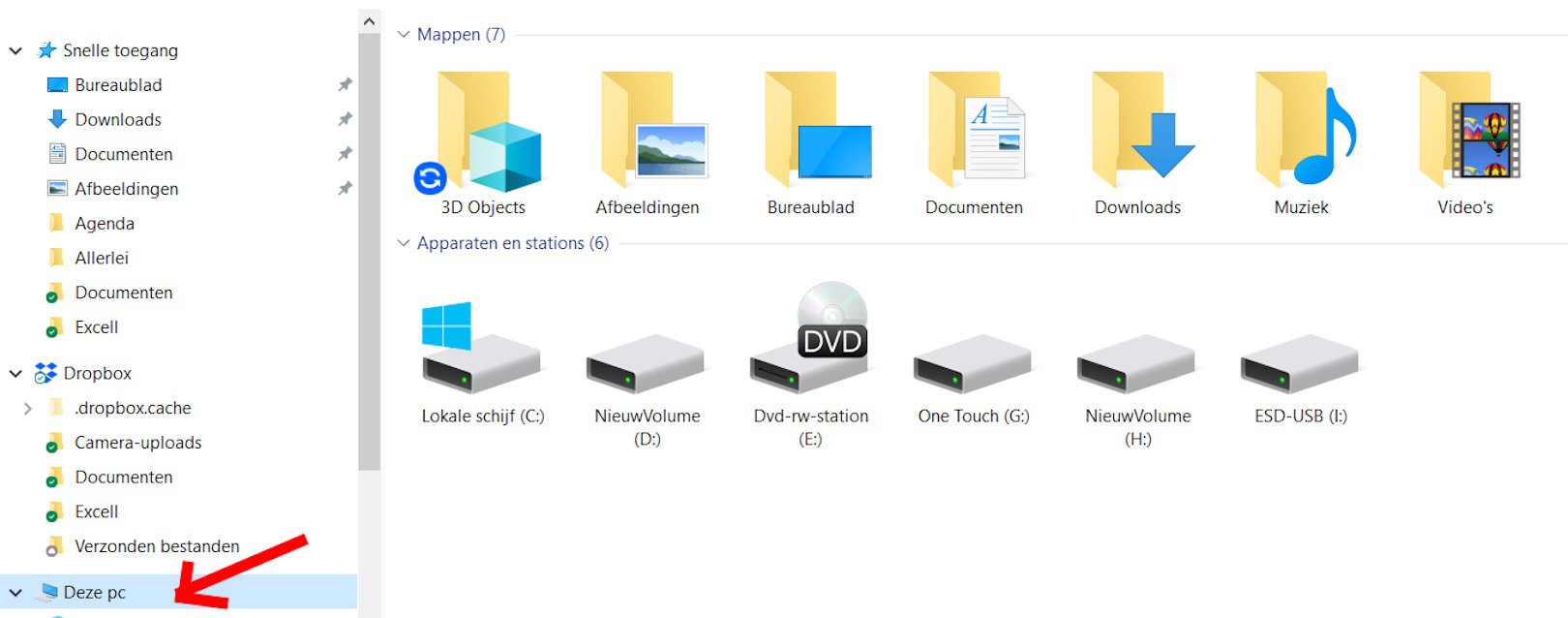Select the Deze pc label

pyautogui.click(x=95, y=592)
